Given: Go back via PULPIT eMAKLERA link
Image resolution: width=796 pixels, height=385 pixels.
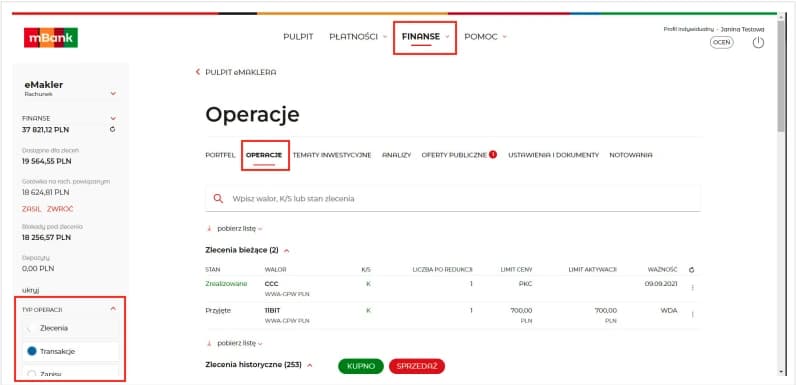Looking at the screenshot, I should click(241, 72).
